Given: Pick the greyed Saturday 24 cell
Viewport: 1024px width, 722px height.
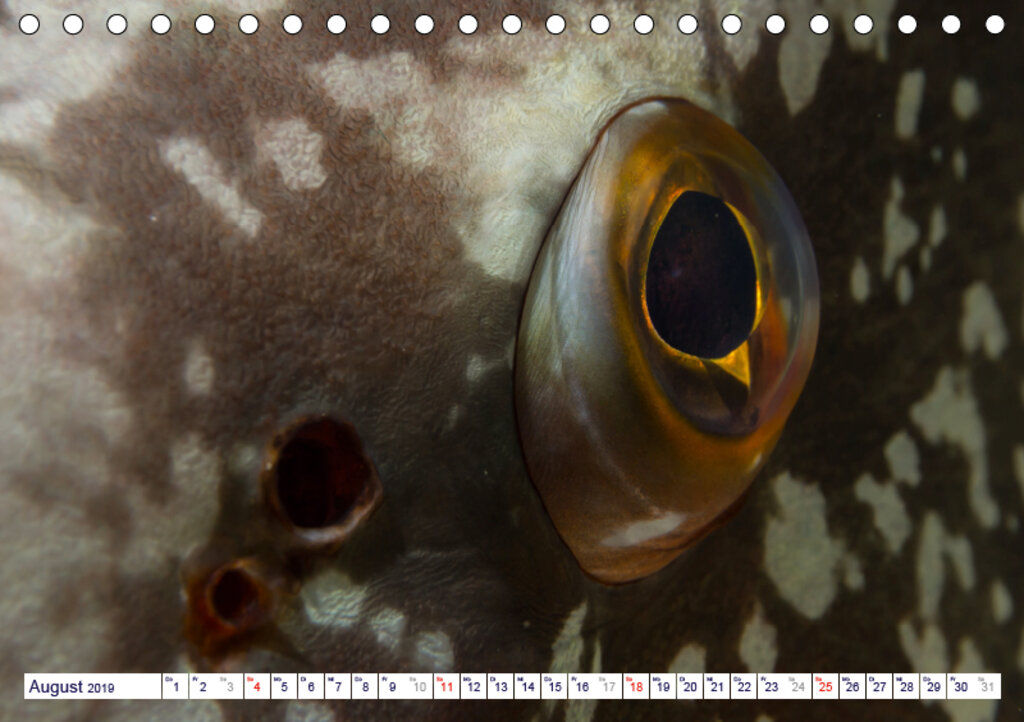Looking at the screenshot, I should 799,686.
